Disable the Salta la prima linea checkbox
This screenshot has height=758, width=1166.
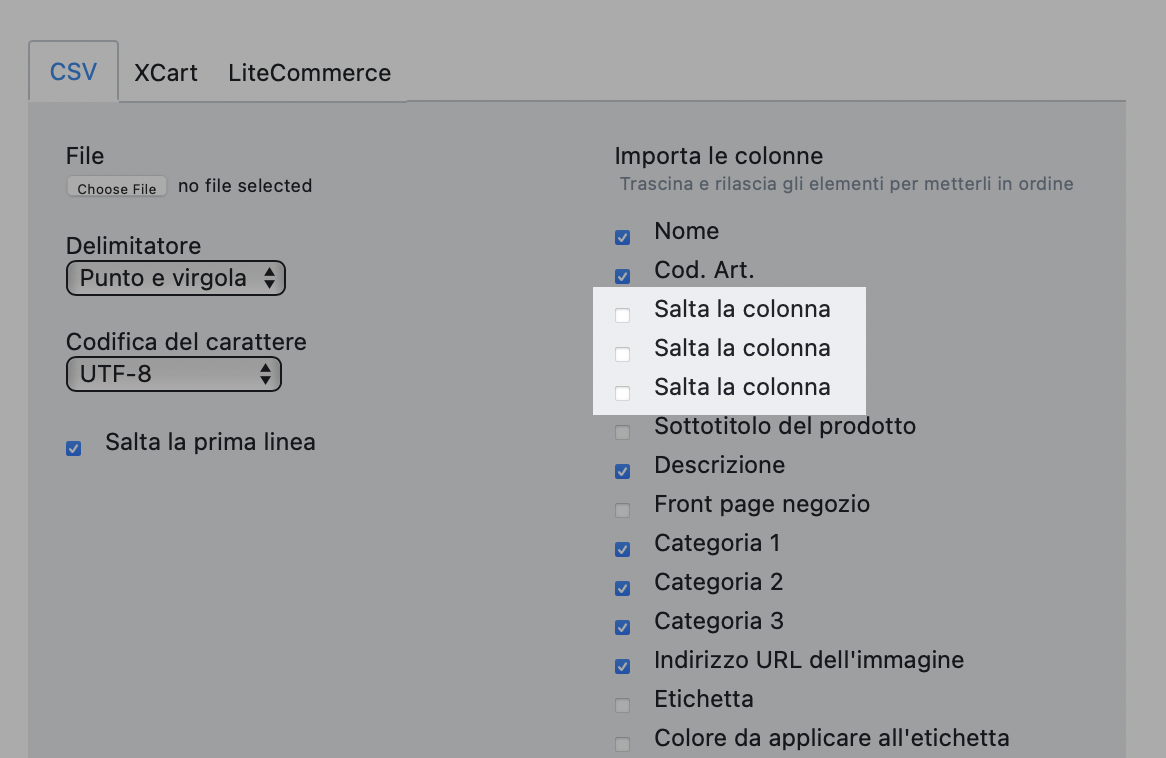pyautogui.click(x=73, y=448)
